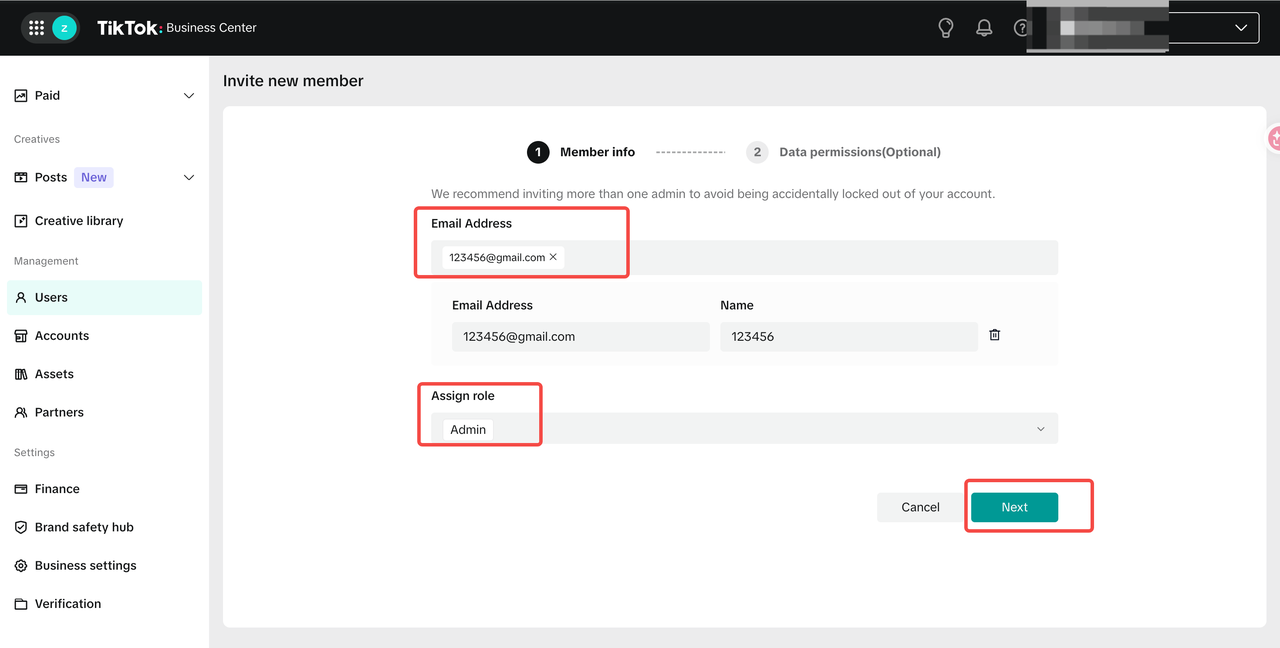Viewport: 1280px width, 648px height.
Task: Click the Posts icon
Action: (x=21, y=178)
